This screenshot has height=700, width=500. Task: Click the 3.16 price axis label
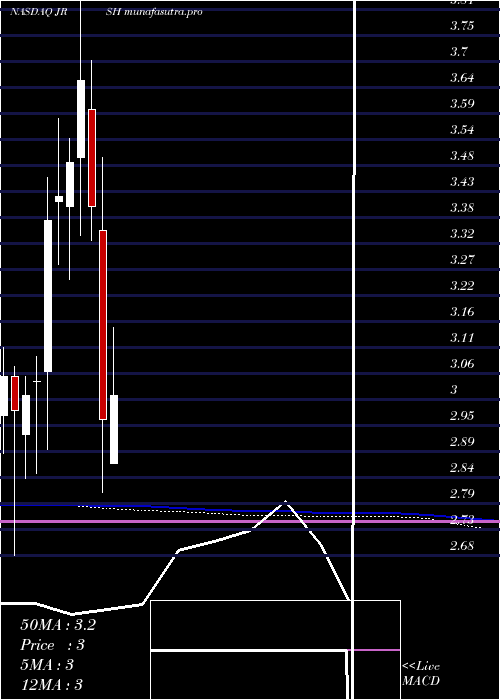(x=462, y=311)
